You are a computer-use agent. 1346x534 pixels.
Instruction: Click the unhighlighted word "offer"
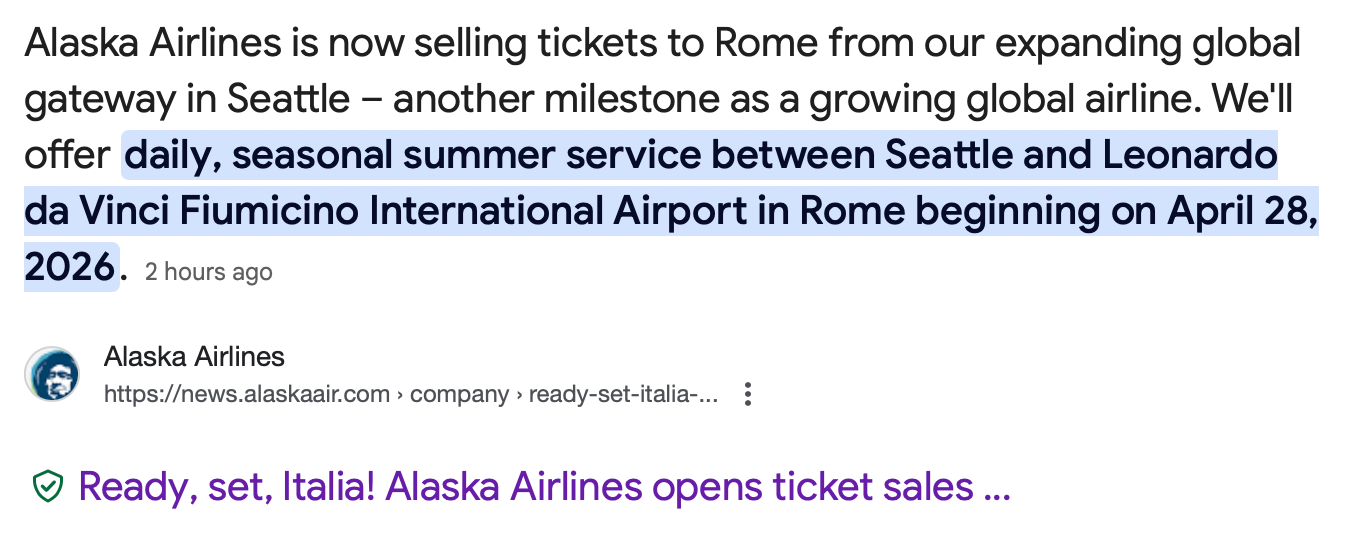[x=66, y=156]
